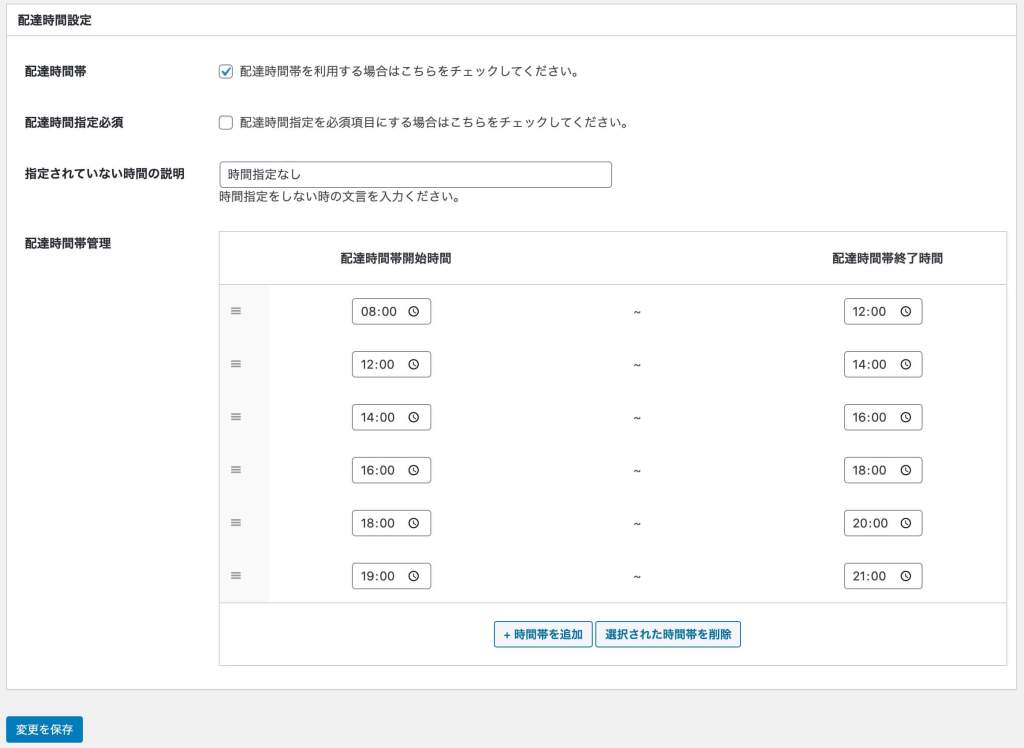Click clock icon in 21:00 end field
The width and height of the screenshot is (1024, 748).
(x=906, y=577)
